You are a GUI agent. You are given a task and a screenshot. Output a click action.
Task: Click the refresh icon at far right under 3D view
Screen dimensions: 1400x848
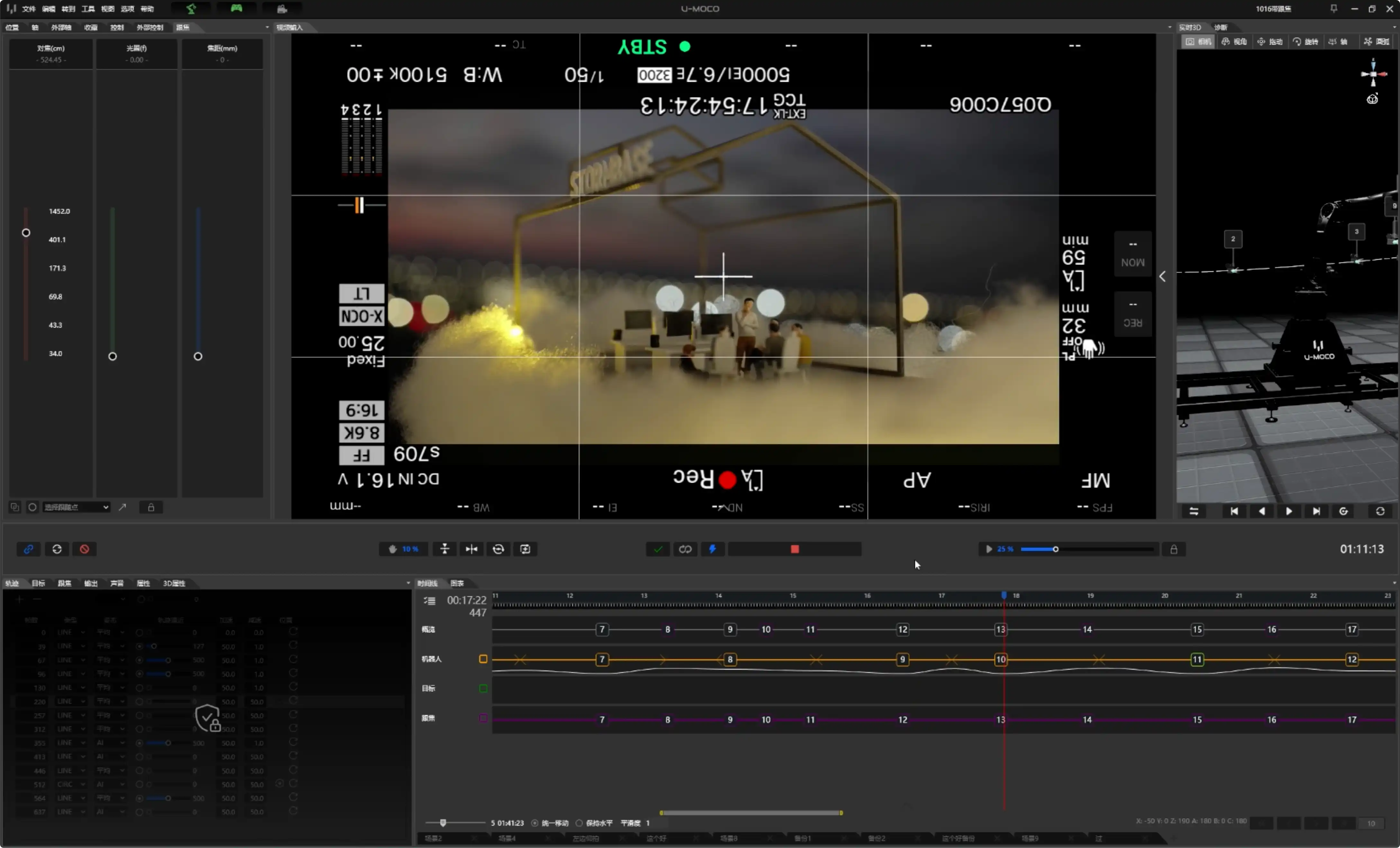tap(1380, 511)
